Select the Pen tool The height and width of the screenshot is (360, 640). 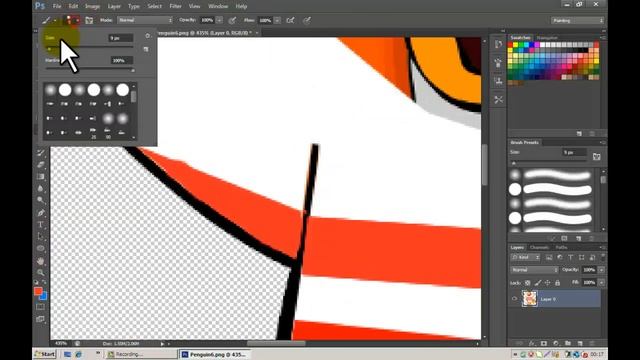pyautogui.click(x=40, y=213)
